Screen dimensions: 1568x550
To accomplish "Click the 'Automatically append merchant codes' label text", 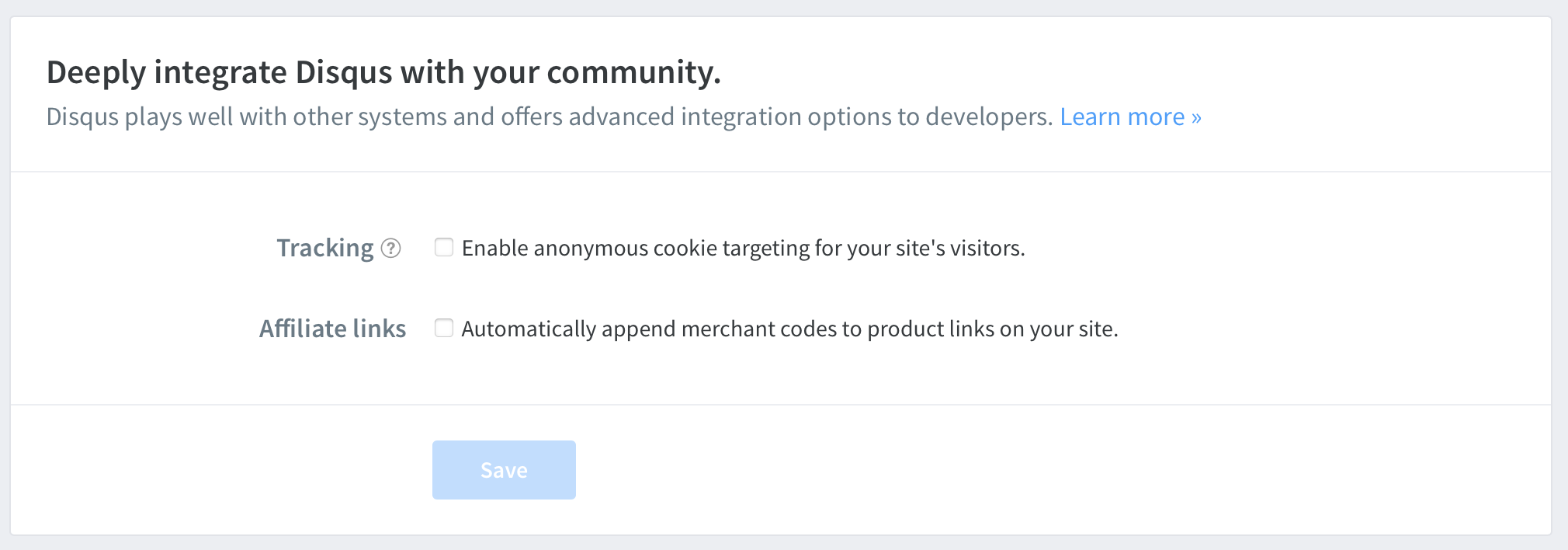I will click(789, 329).
